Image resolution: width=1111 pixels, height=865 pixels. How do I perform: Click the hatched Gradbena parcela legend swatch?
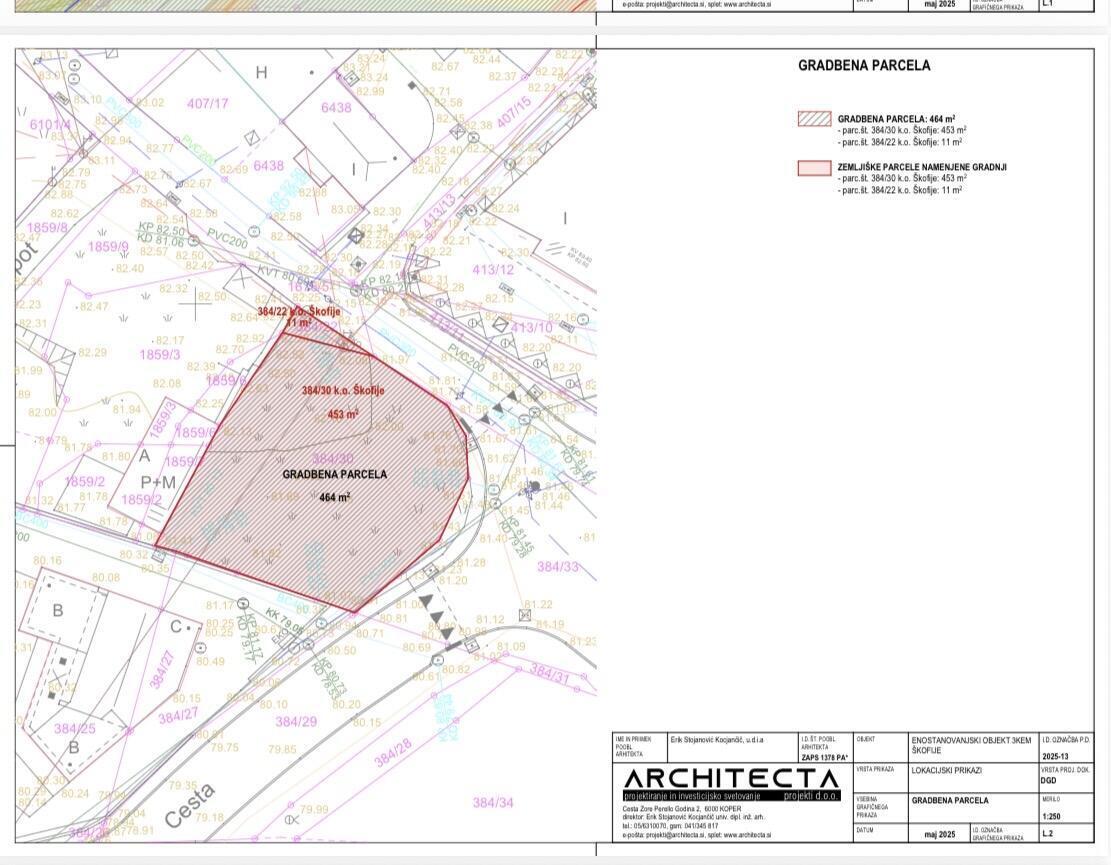814,118
